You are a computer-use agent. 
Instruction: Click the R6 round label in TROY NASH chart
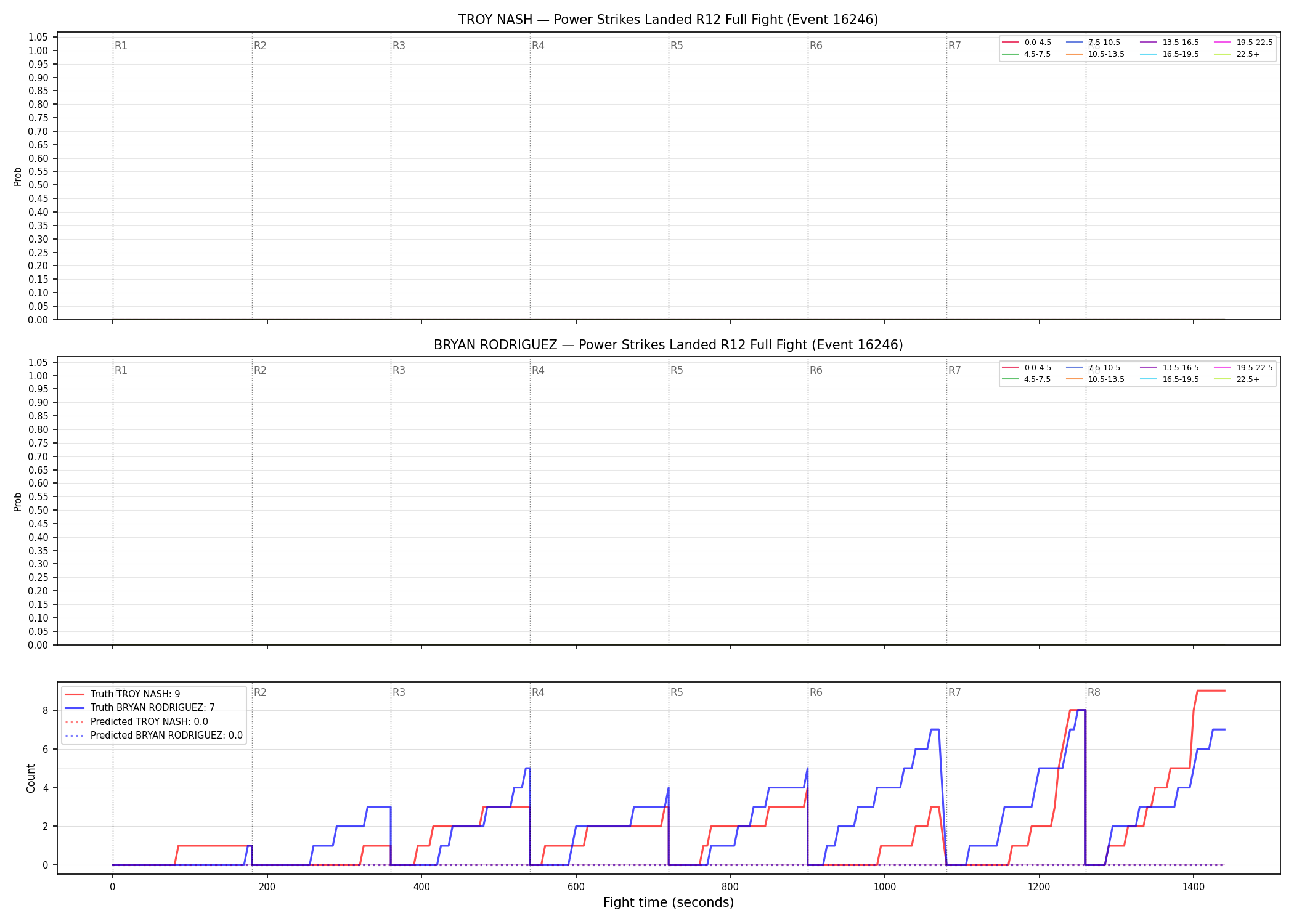[816, 46]
